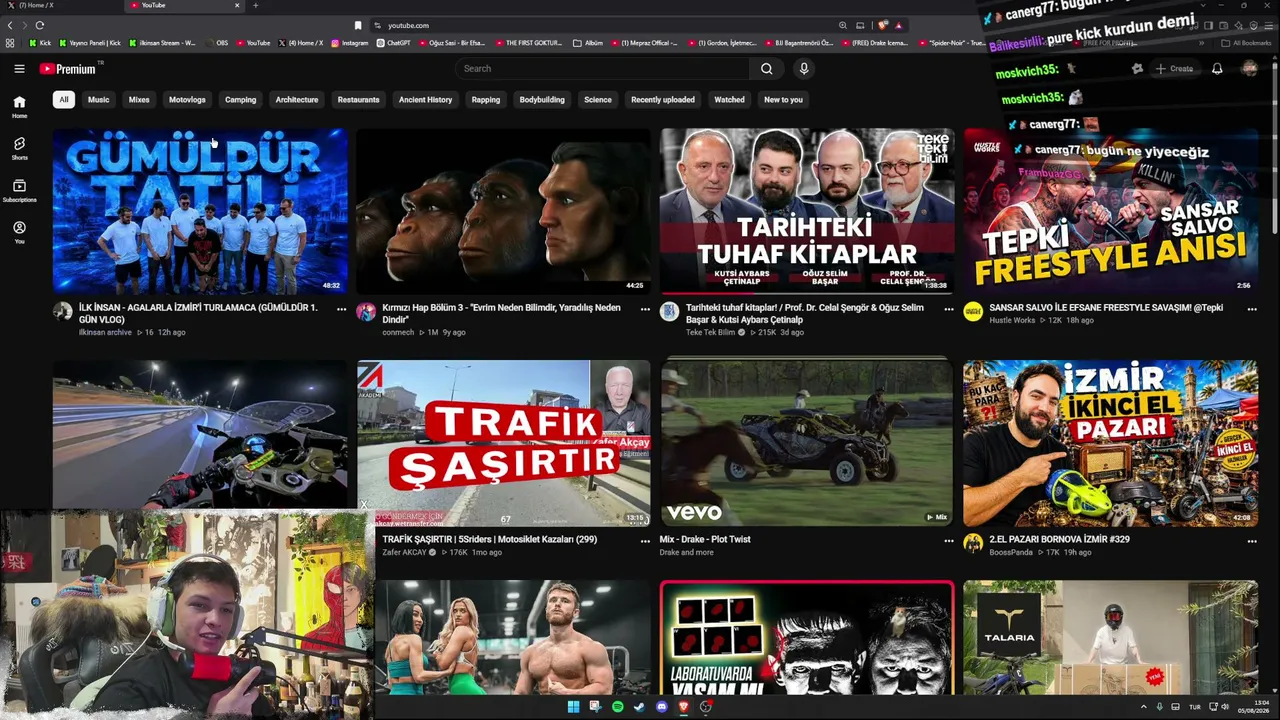The width and height of the screenshot is (1280, 720).
Task: Open more options for SANSAR SALVO video
Action: [1252, 309]
